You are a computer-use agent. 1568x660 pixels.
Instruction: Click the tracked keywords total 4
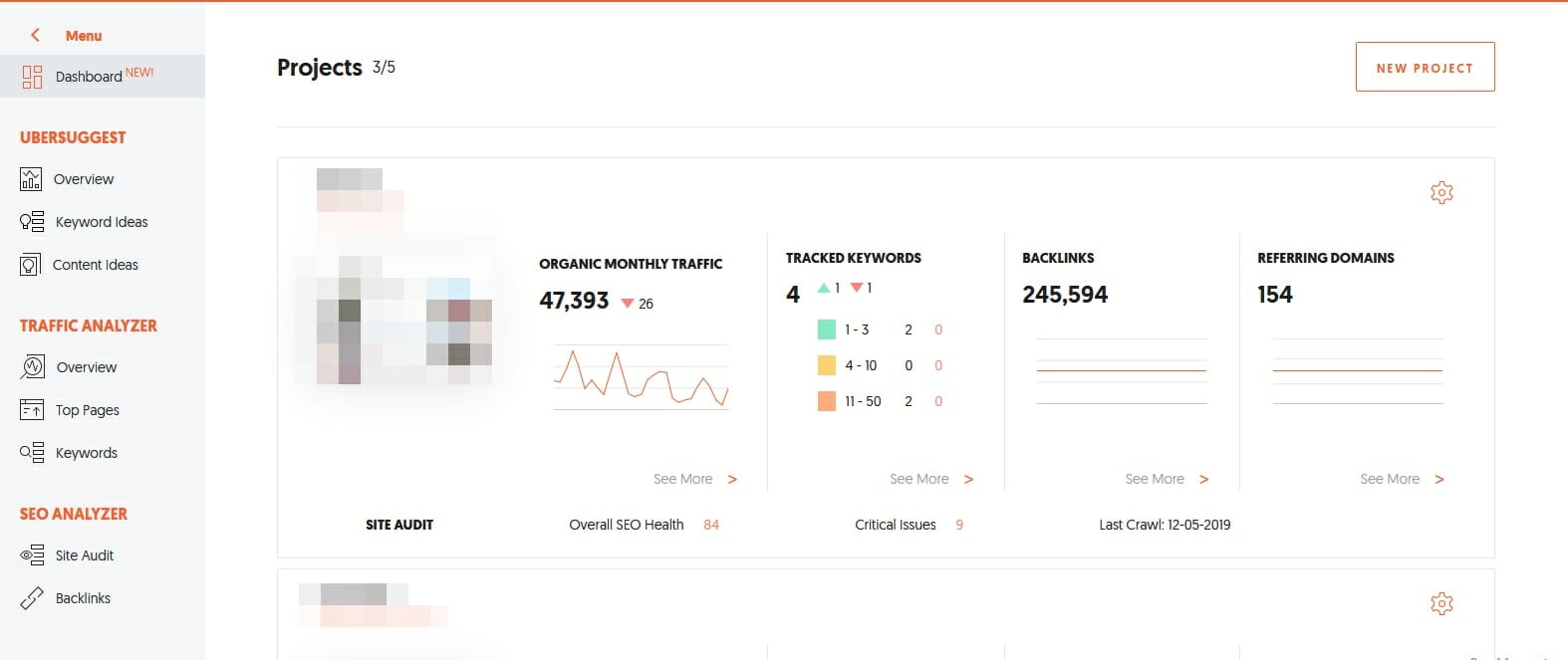click(793, 295)
